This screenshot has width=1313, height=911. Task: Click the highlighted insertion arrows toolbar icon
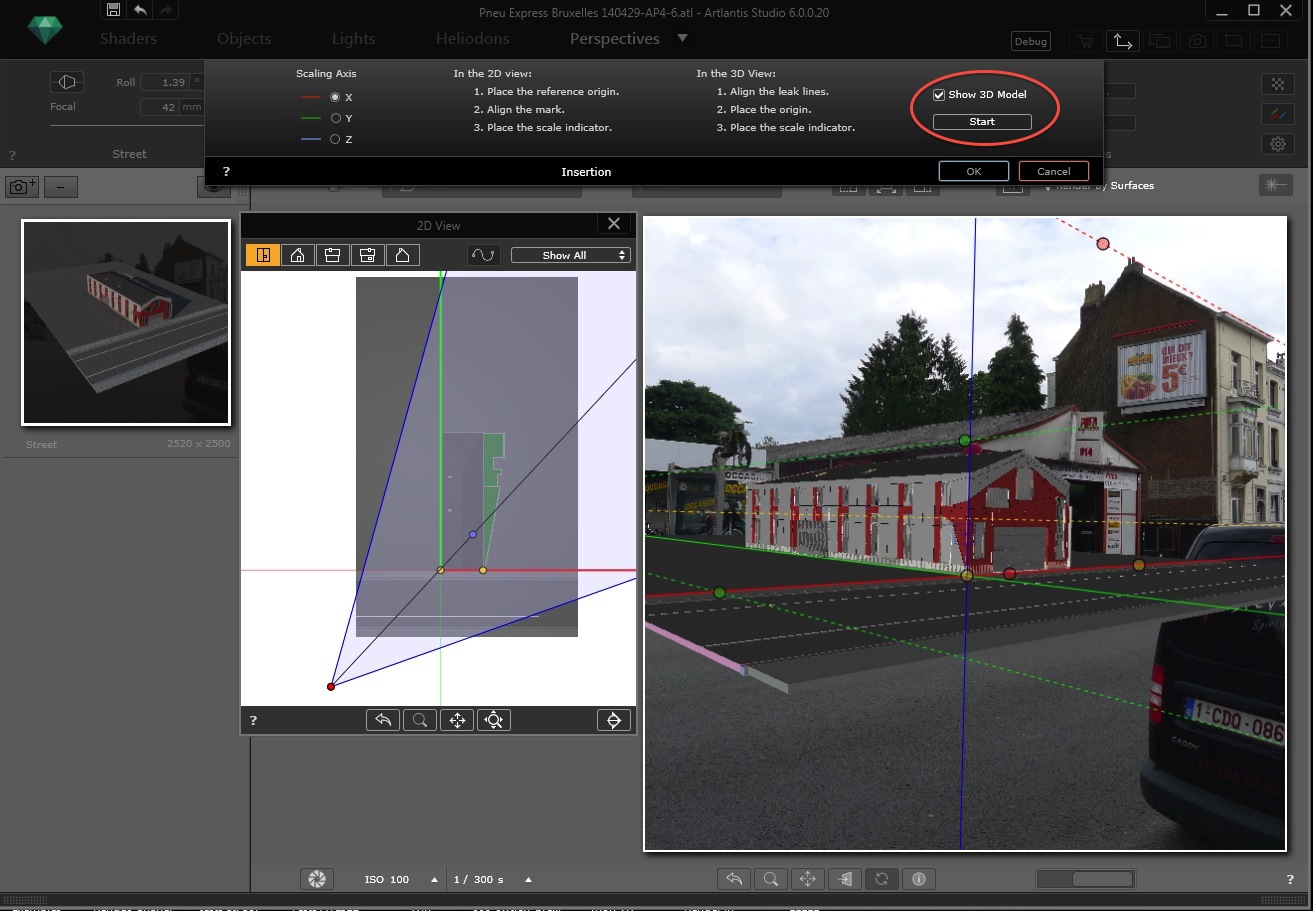click(1122, 41)
